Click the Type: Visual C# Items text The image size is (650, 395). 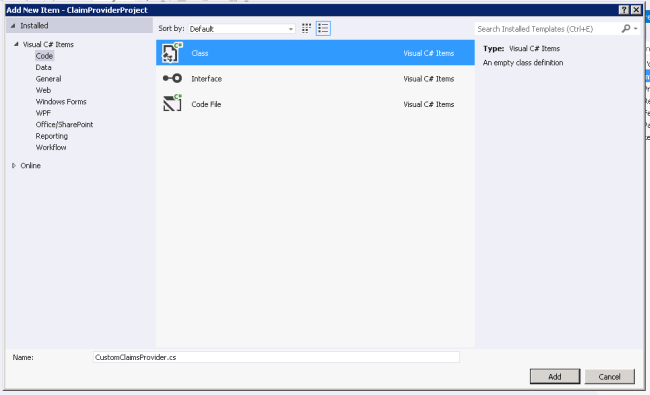click(521, 48)
